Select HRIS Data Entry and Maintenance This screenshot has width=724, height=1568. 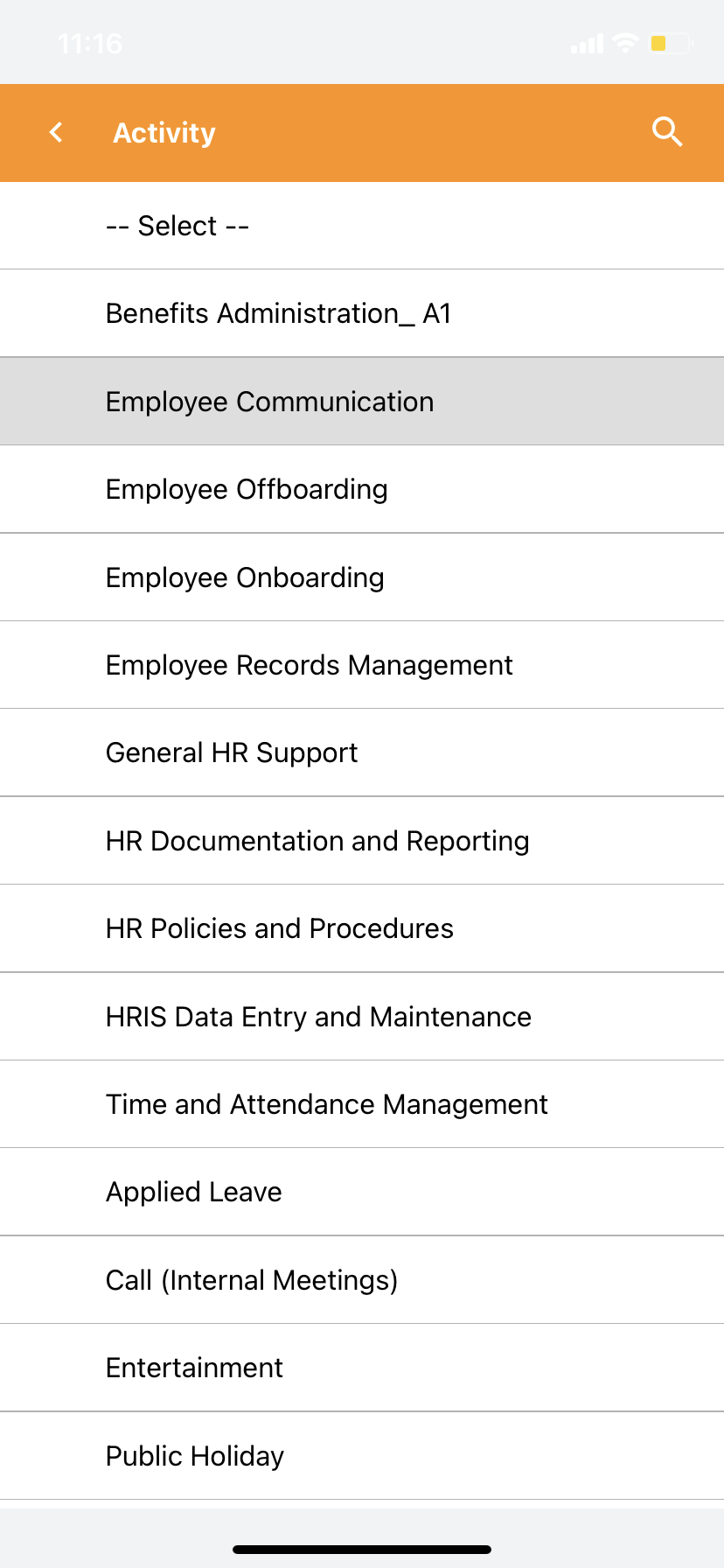[362, 1017]
